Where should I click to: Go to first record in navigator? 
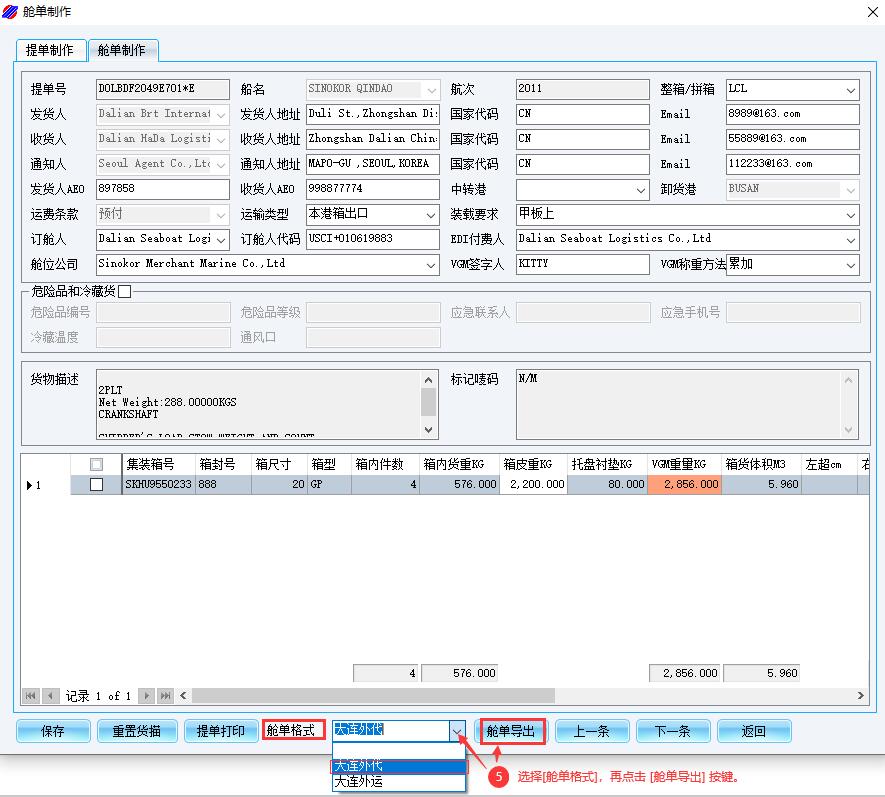click(x=30, y=696)
